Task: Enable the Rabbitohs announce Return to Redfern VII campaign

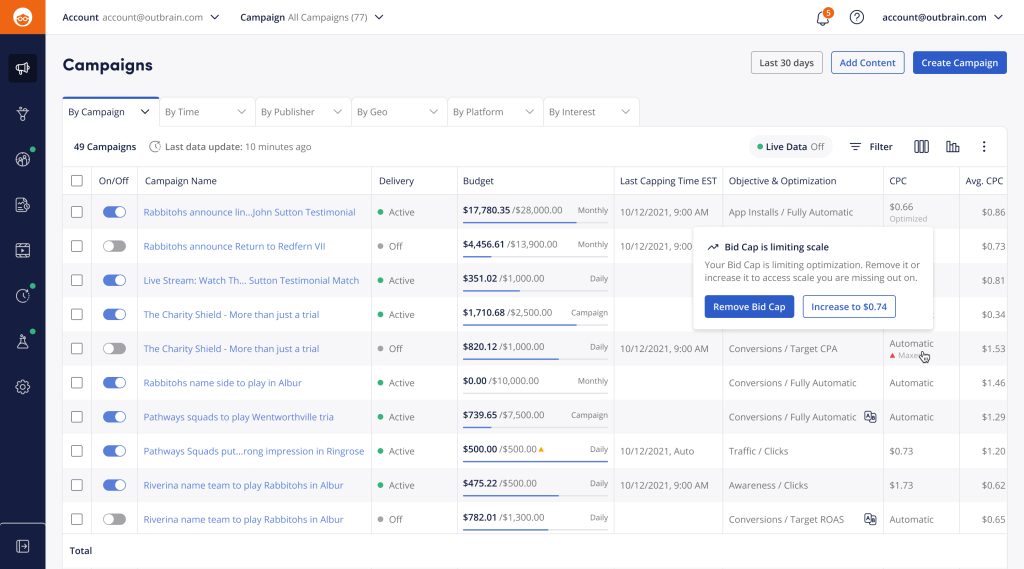Action: pyautogui.click(x=114, y=246)
